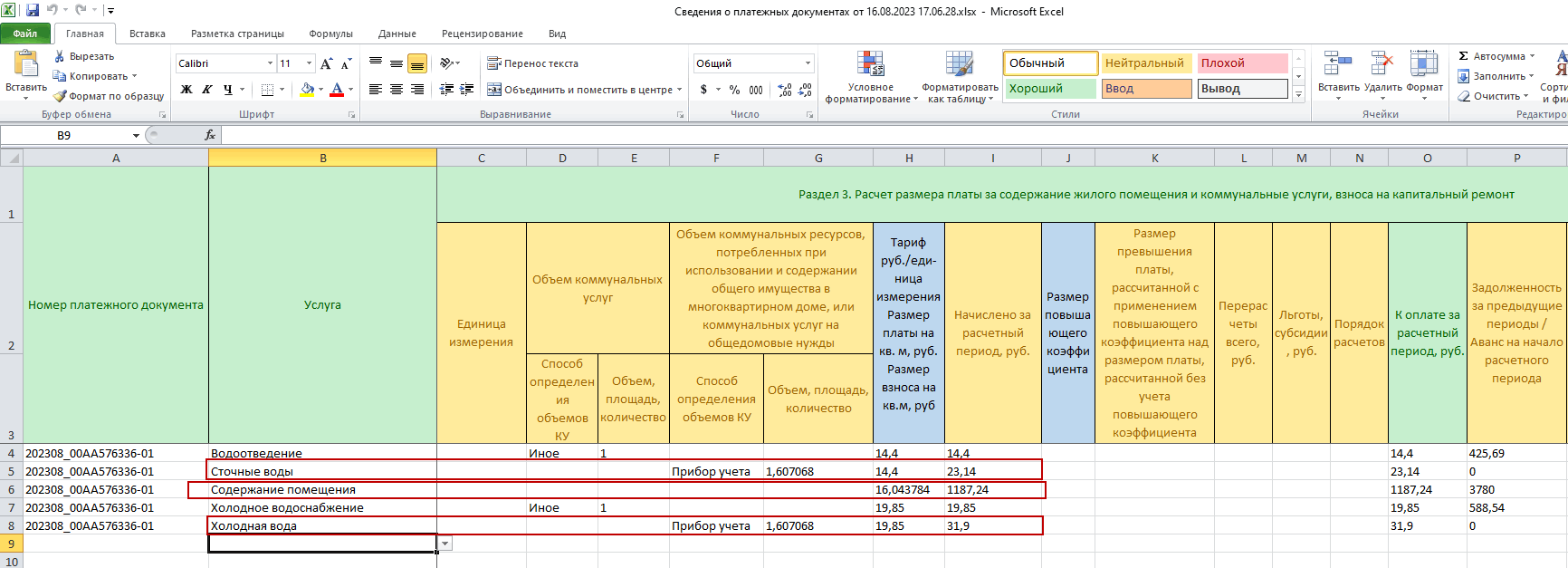Align text to the left
The width and height of the screenshot is (1568, 568).
click(376, 90)
